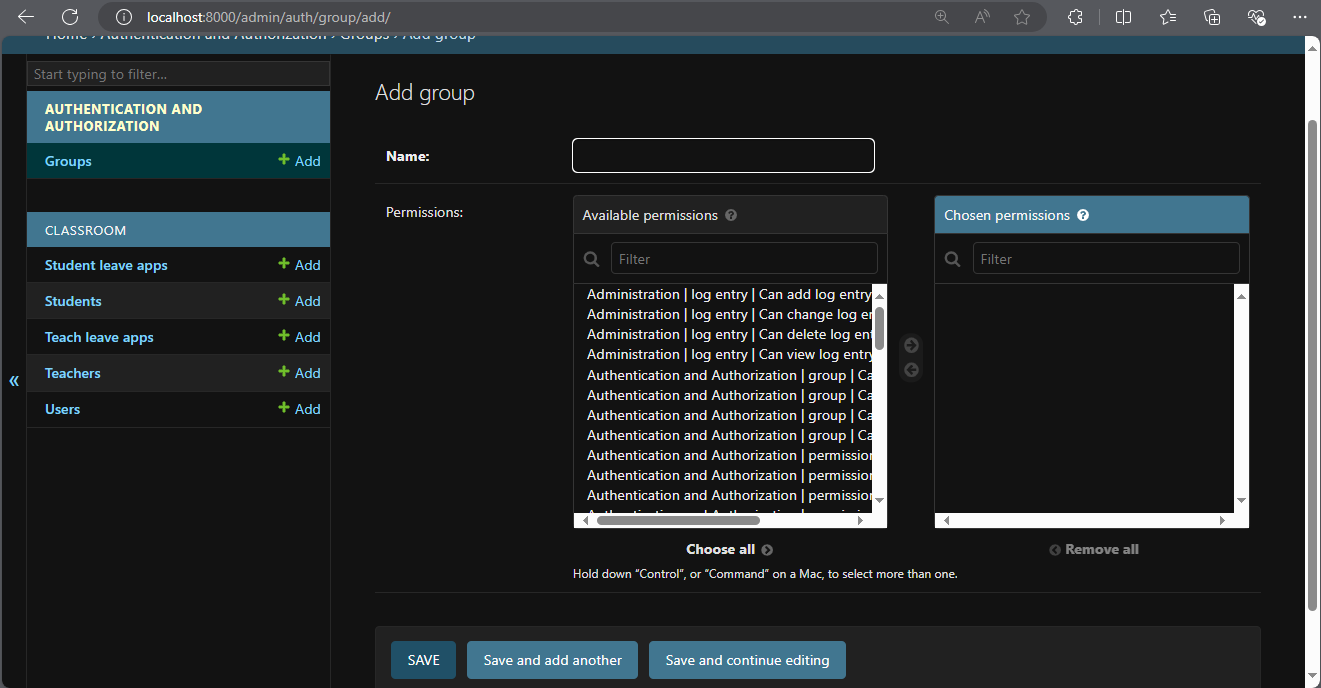This screenshot has width=1321, height=688.
Task: Select 'Can view log entry' permission
Action: 728,354
